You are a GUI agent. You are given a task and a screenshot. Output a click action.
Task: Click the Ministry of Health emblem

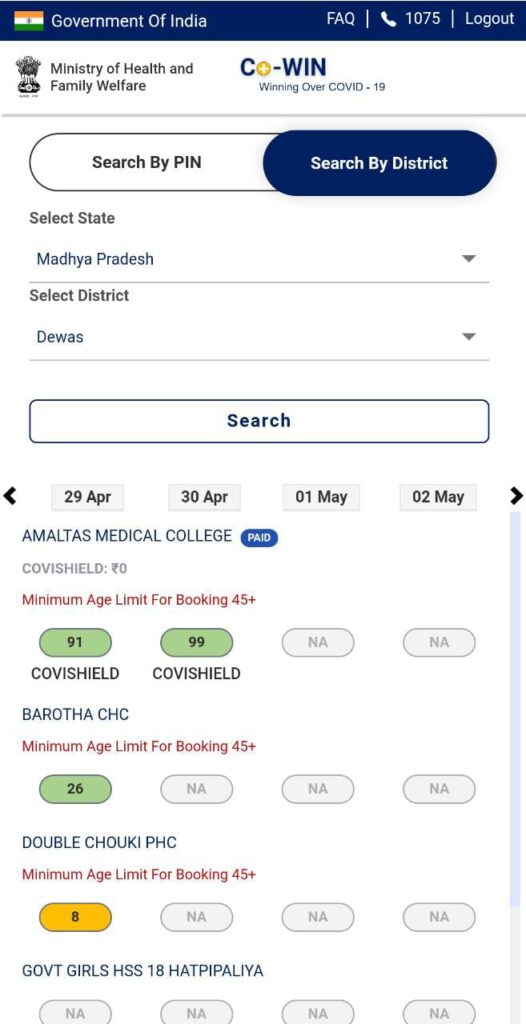[x=28, y=76]
